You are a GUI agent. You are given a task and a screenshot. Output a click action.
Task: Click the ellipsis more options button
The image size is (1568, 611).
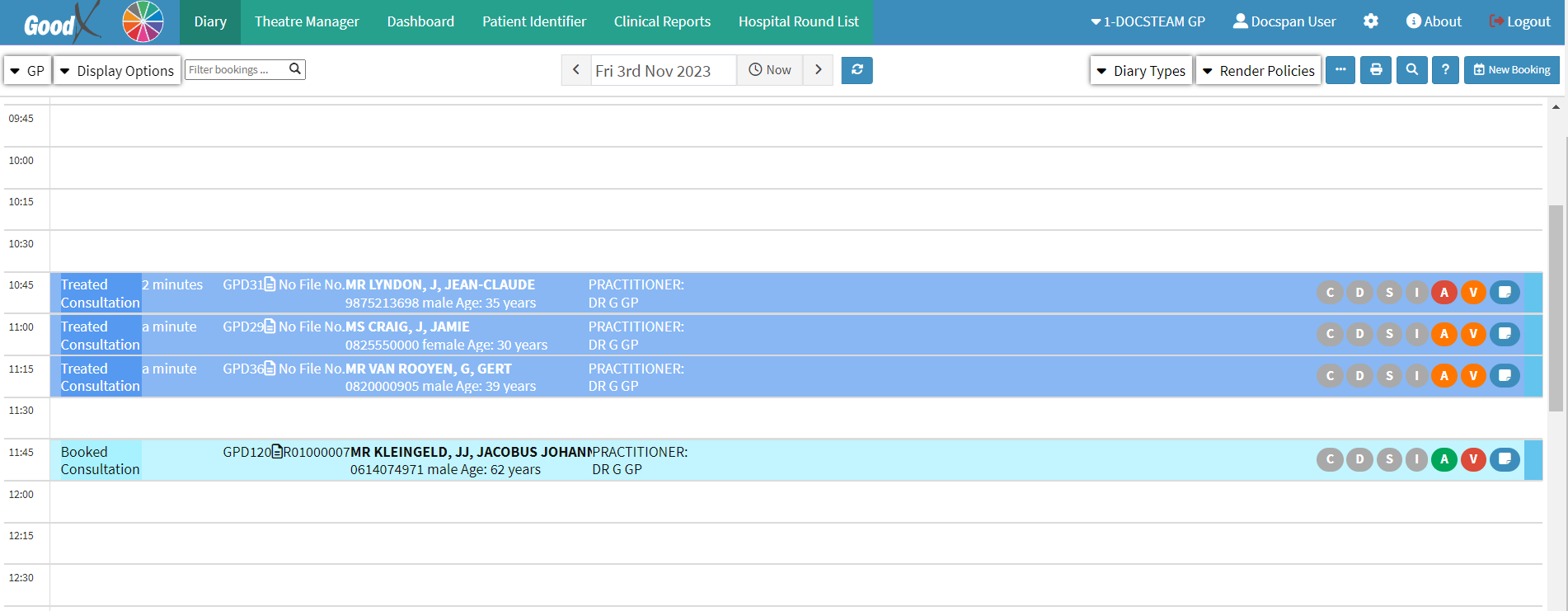coord(1340,70)
